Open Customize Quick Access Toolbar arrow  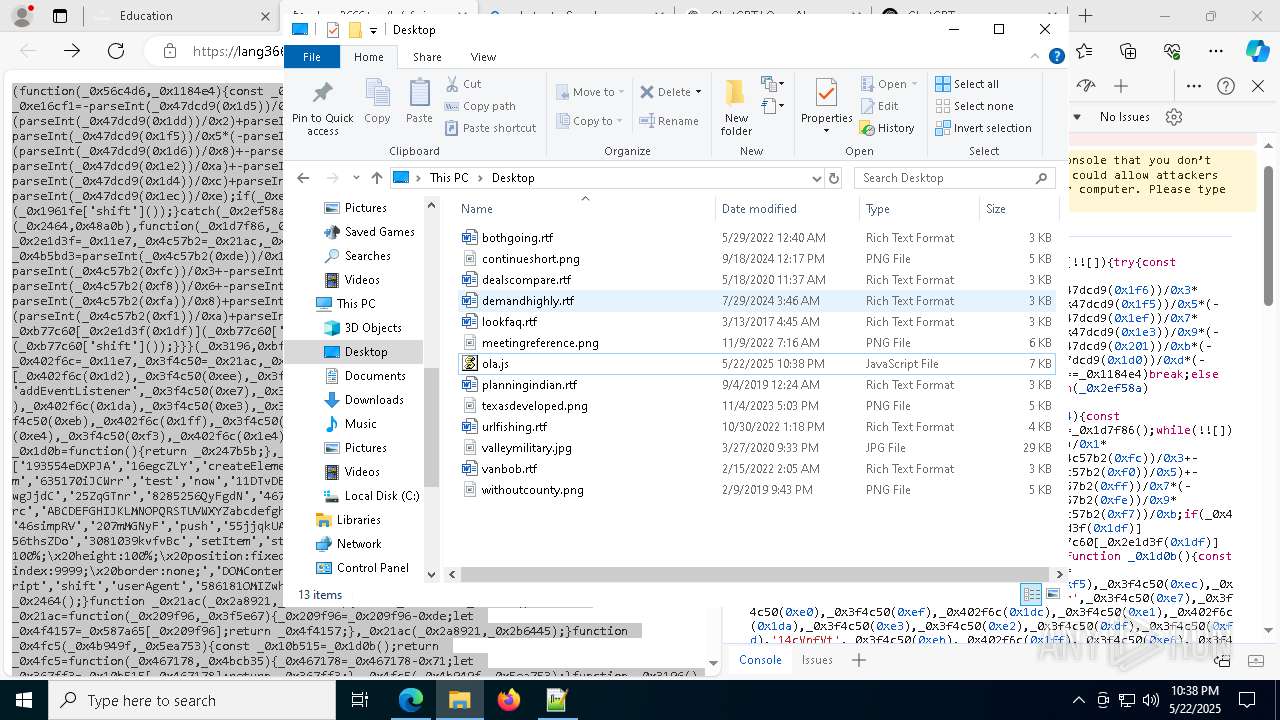click(373, 30)
